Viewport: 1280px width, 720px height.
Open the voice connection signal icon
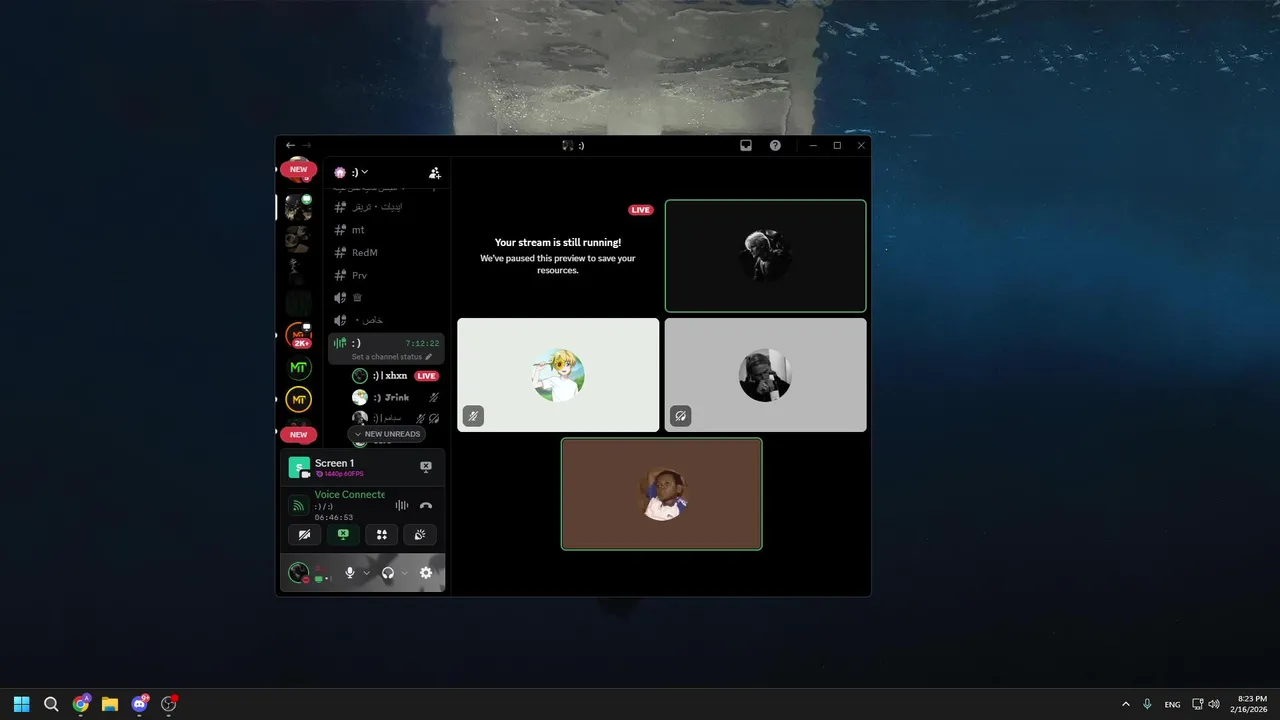(298, 506)
